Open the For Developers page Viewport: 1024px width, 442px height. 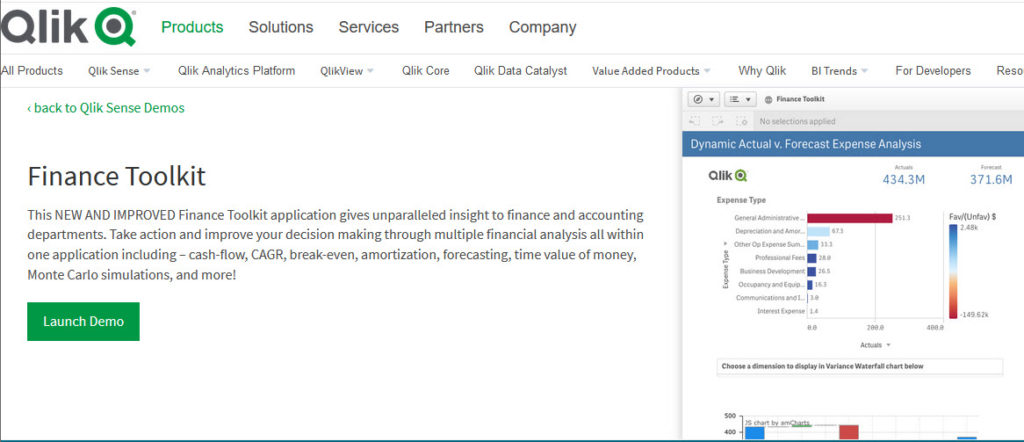933,71
